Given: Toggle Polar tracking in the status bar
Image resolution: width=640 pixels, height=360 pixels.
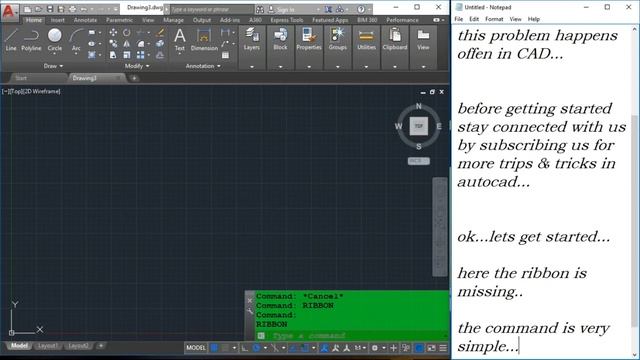Looking at the screenshot, I should pos(256,348).
